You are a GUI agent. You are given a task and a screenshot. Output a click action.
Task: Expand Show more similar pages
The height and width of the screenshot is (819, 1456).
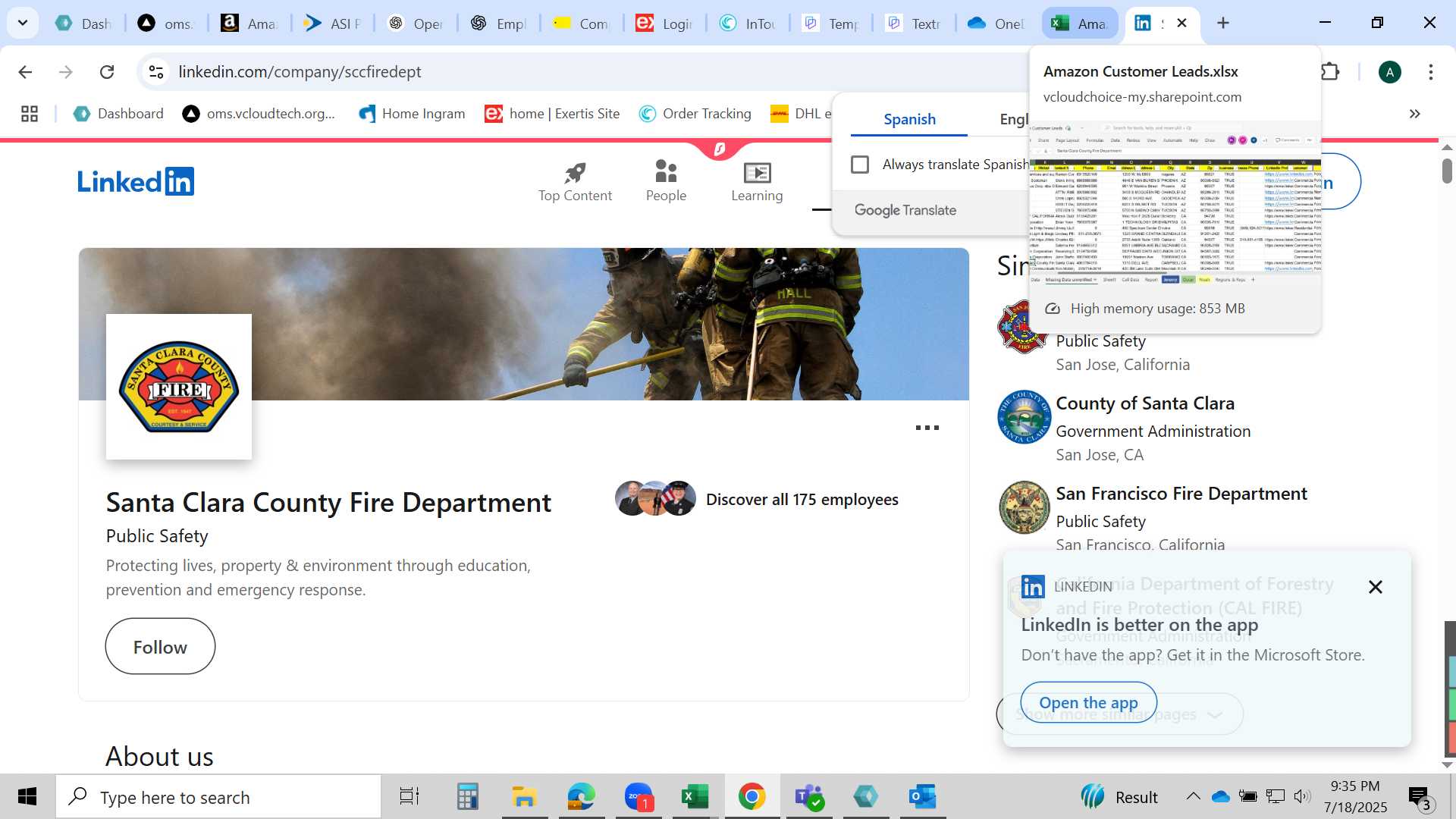coord(1119,714)
